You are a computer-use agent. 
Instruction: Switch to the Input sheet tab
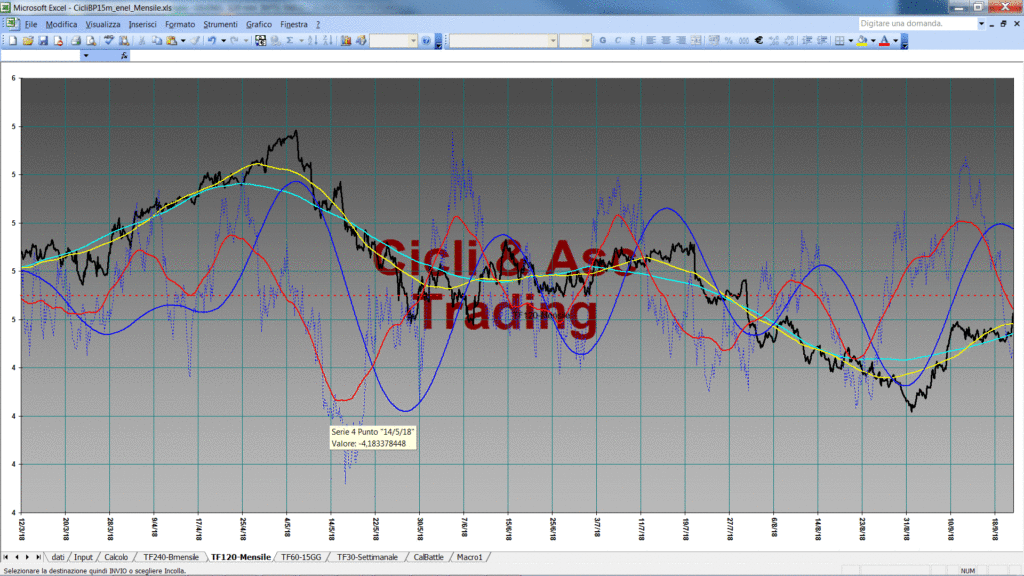(x=83, y=557)
